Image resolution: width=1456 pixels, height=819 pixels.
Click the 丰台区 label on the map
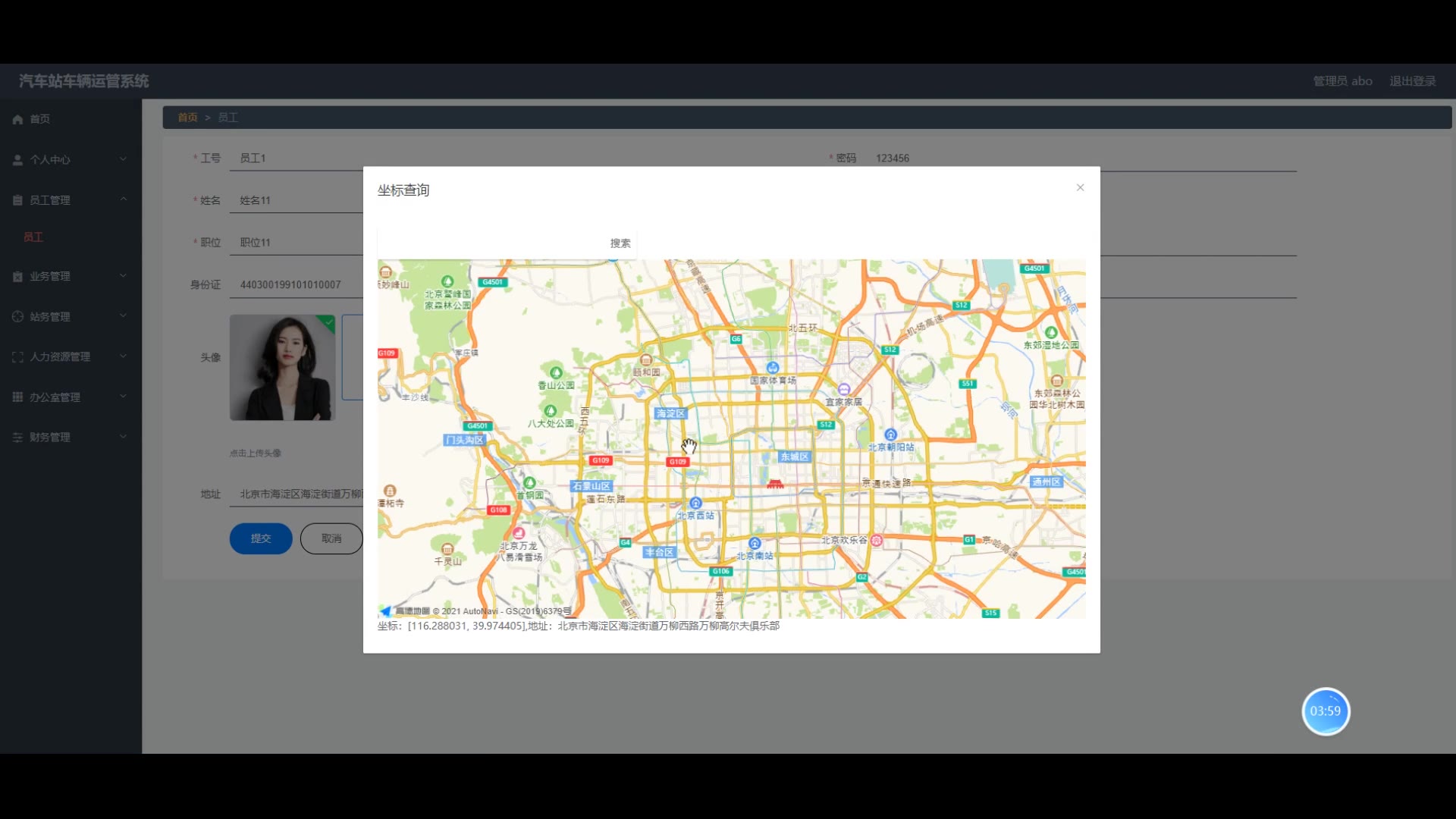pyautogui.click(x=659, y=552)
